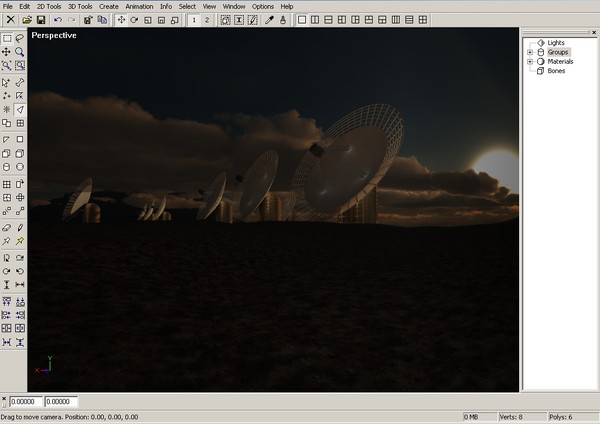Click the toolbar button labeled 2
Viewport: 600px width, 424px height.
(x=207, y=20)
